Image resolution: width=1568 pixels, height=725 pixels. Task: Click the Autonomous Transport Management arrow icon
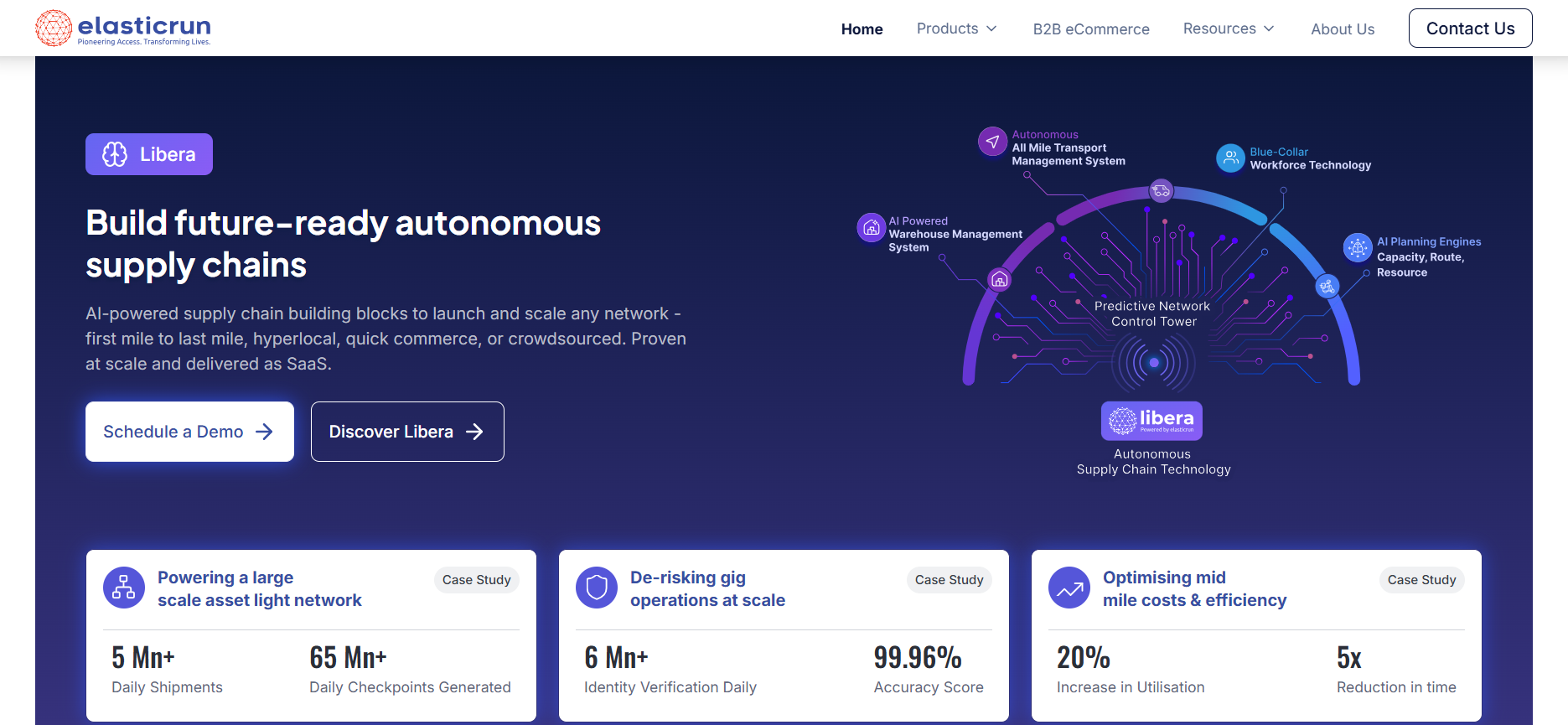coord(992,142)
